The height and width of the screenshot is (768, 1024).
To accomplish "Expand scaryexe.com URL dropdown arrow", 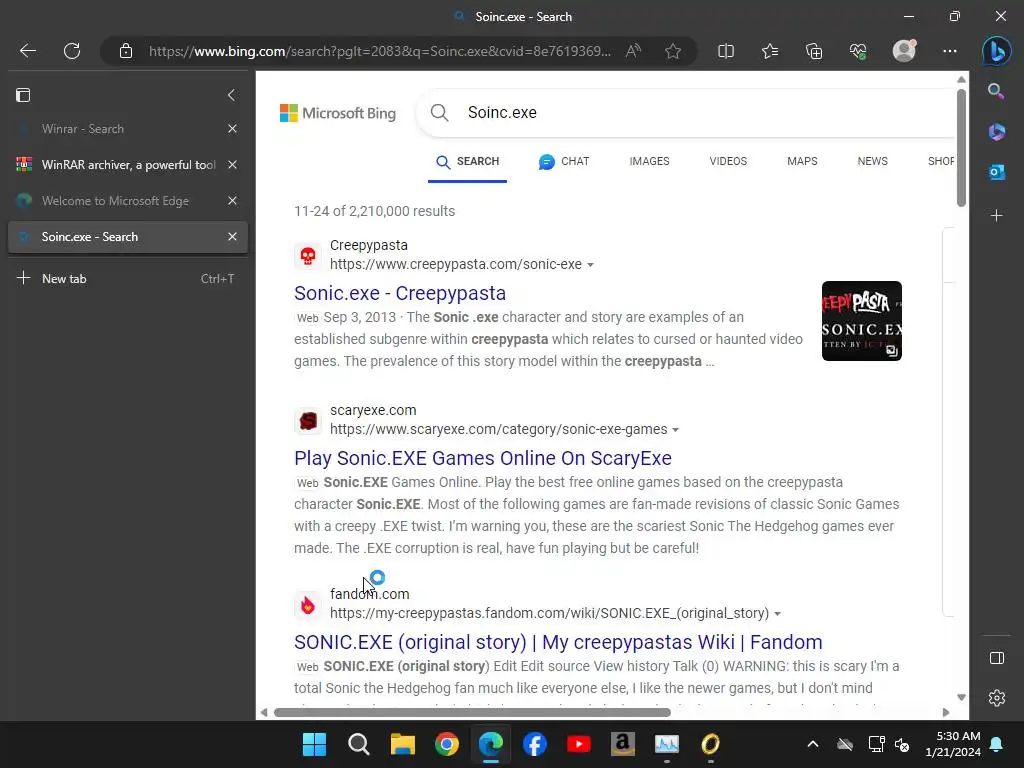I will pyautogui.click(x=675, y=430).
